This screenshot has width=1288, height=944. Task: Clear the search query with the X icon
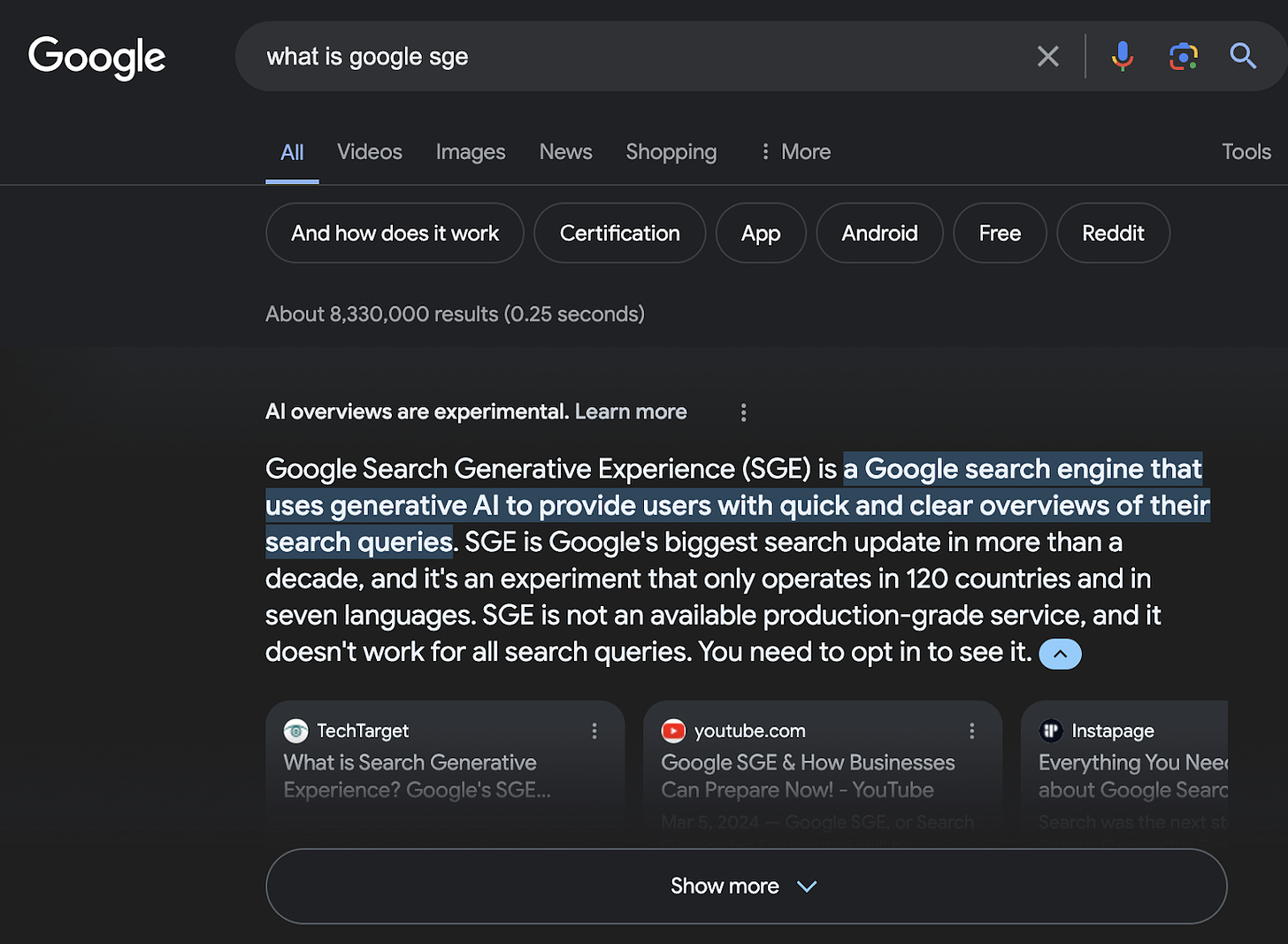[1047, 56]
